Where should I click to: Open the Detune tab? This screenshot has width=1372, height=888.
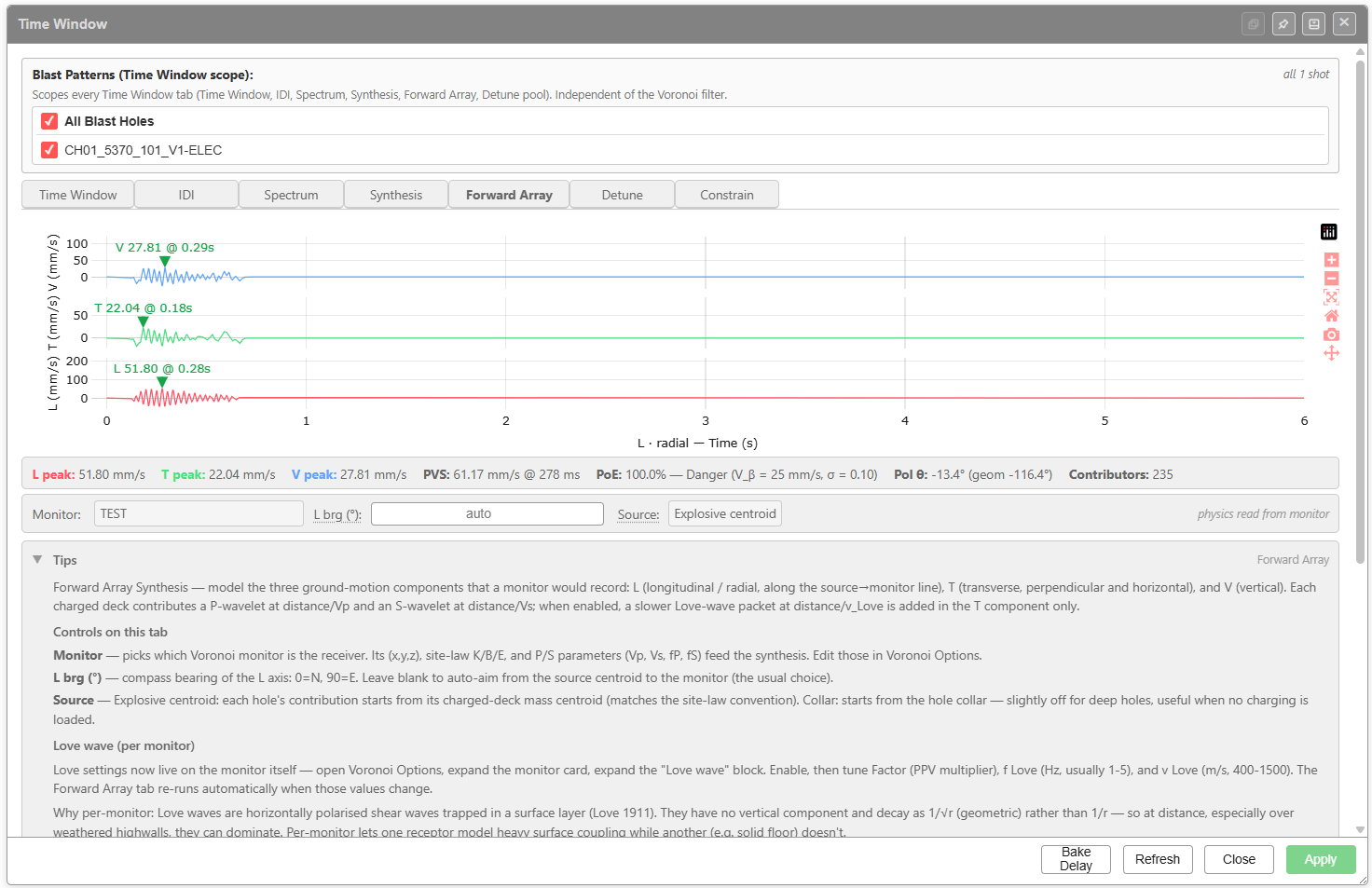(622, 195)
